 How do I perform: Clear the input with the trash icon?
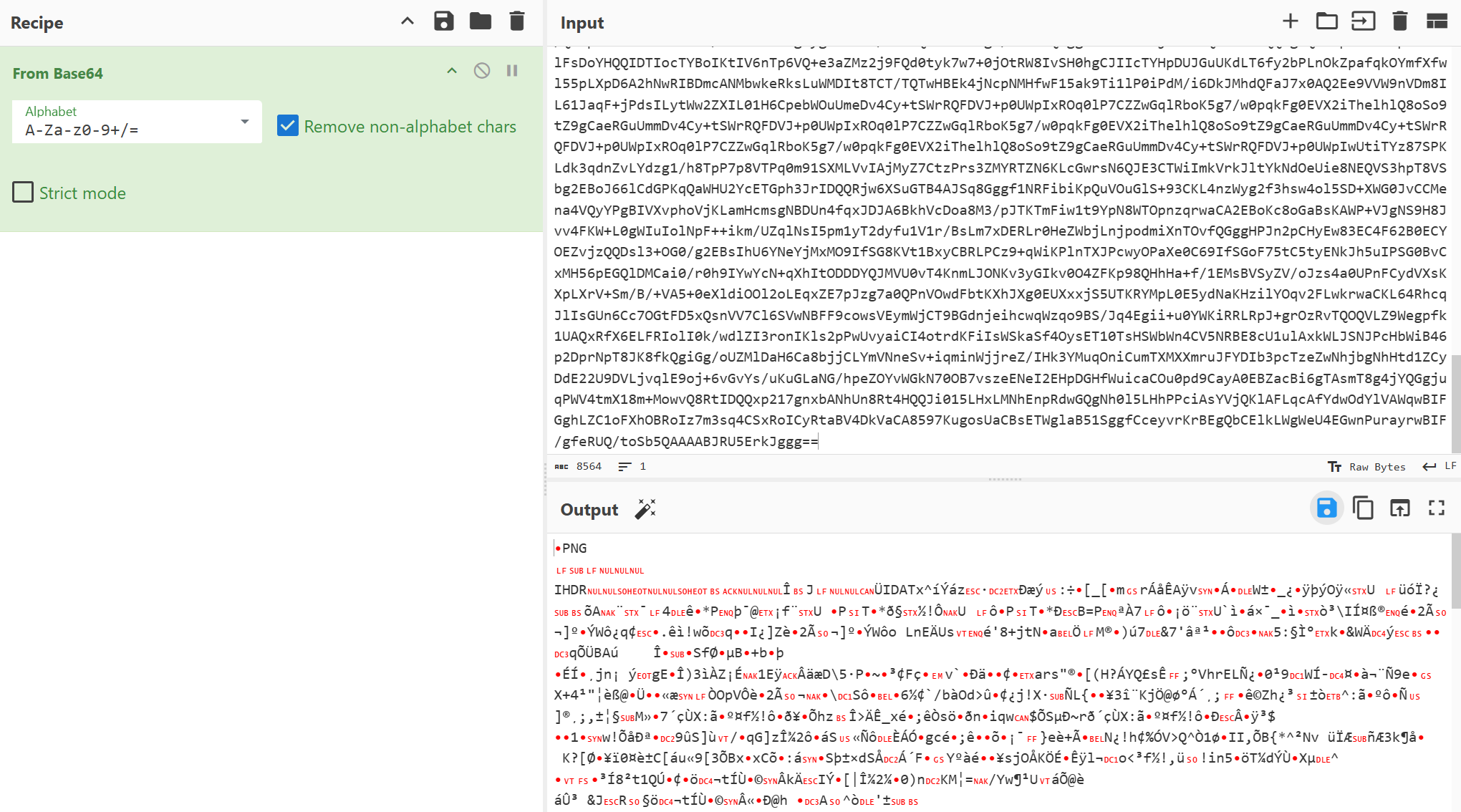1399,21
